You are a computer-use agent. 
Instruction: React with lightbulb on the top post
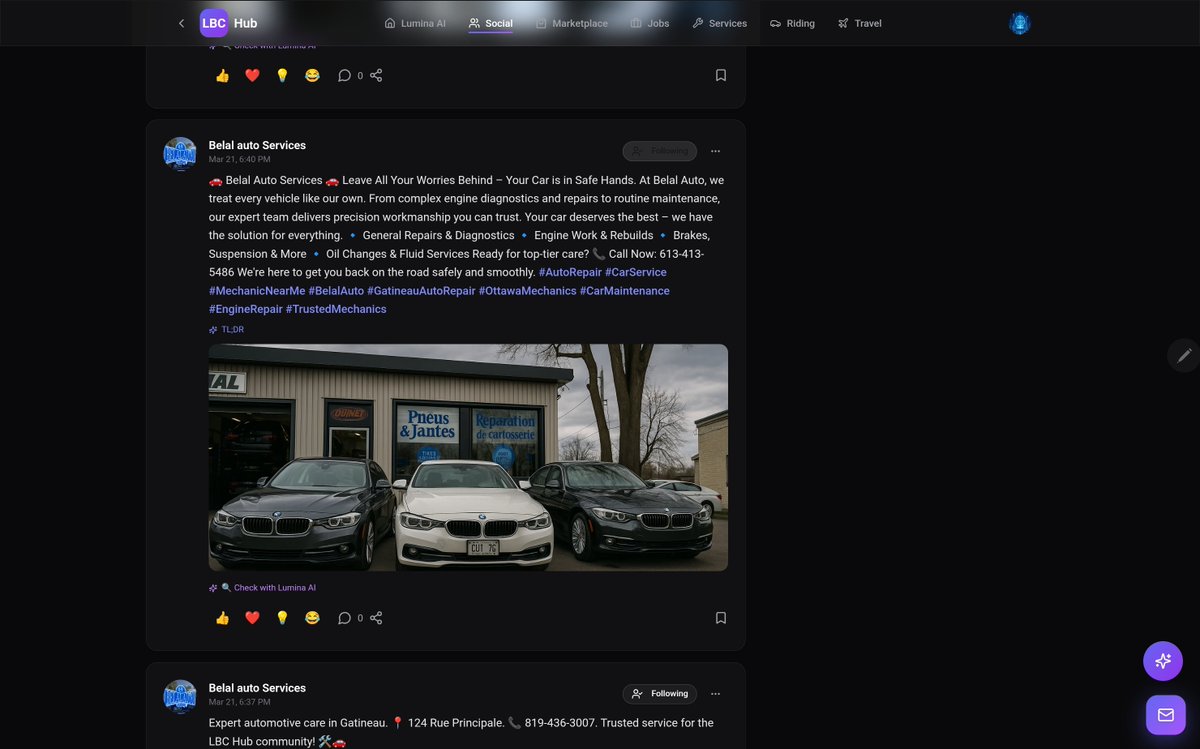pos(282,75)
